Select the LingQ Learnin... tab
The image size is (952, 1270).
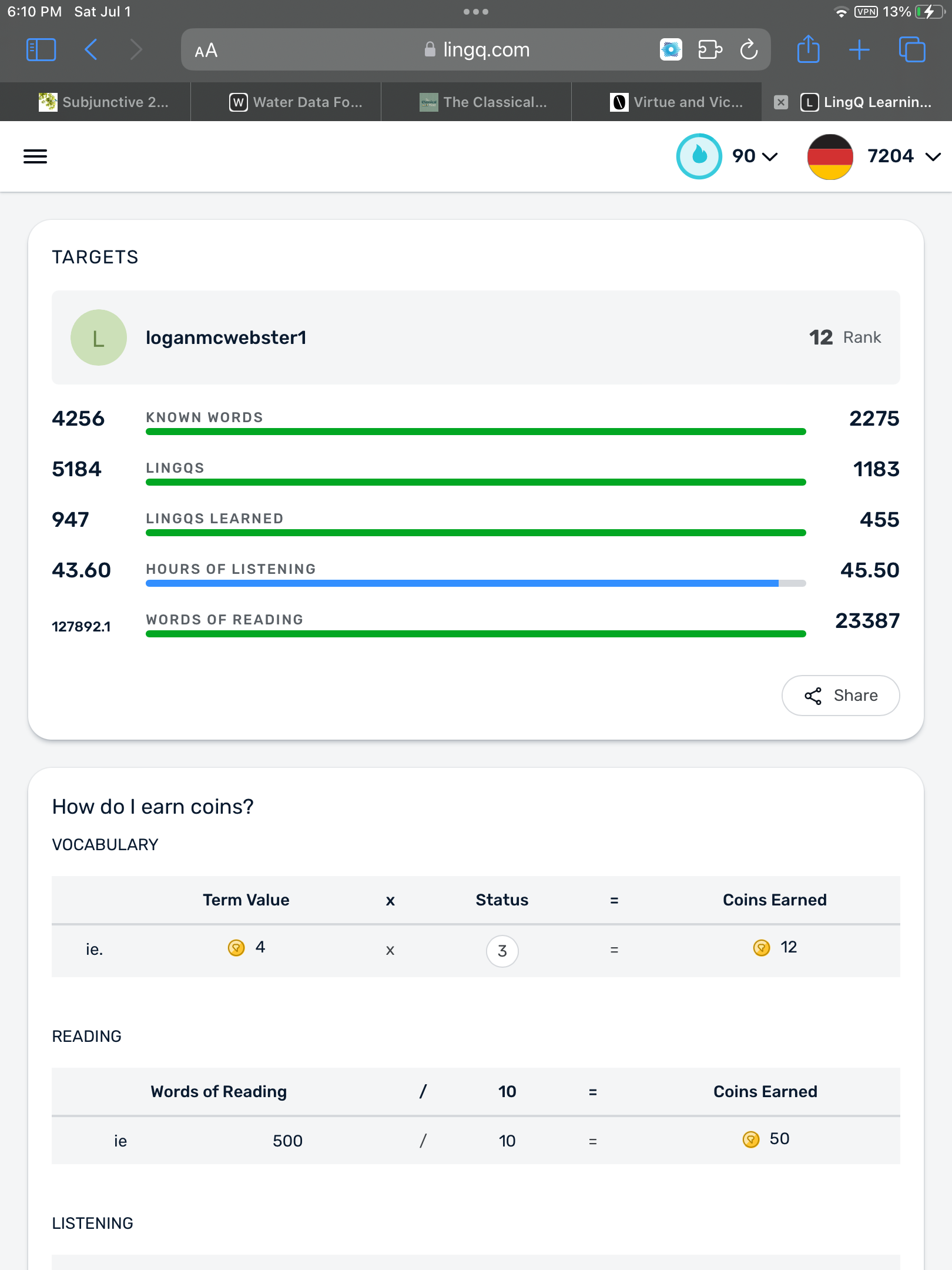coord(857,102)
